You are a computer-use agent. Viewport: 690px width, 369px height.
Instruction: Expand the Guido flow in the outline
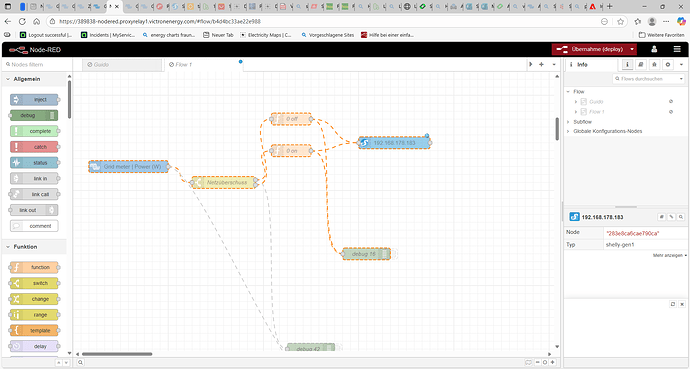tap(576, 102)
